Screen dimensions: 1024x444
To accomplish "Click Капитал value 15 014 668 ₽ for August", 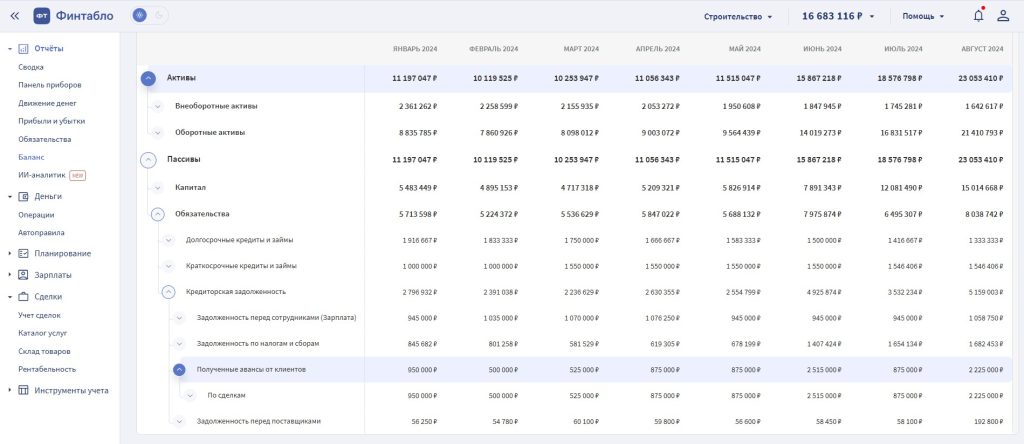I will 981,187.
